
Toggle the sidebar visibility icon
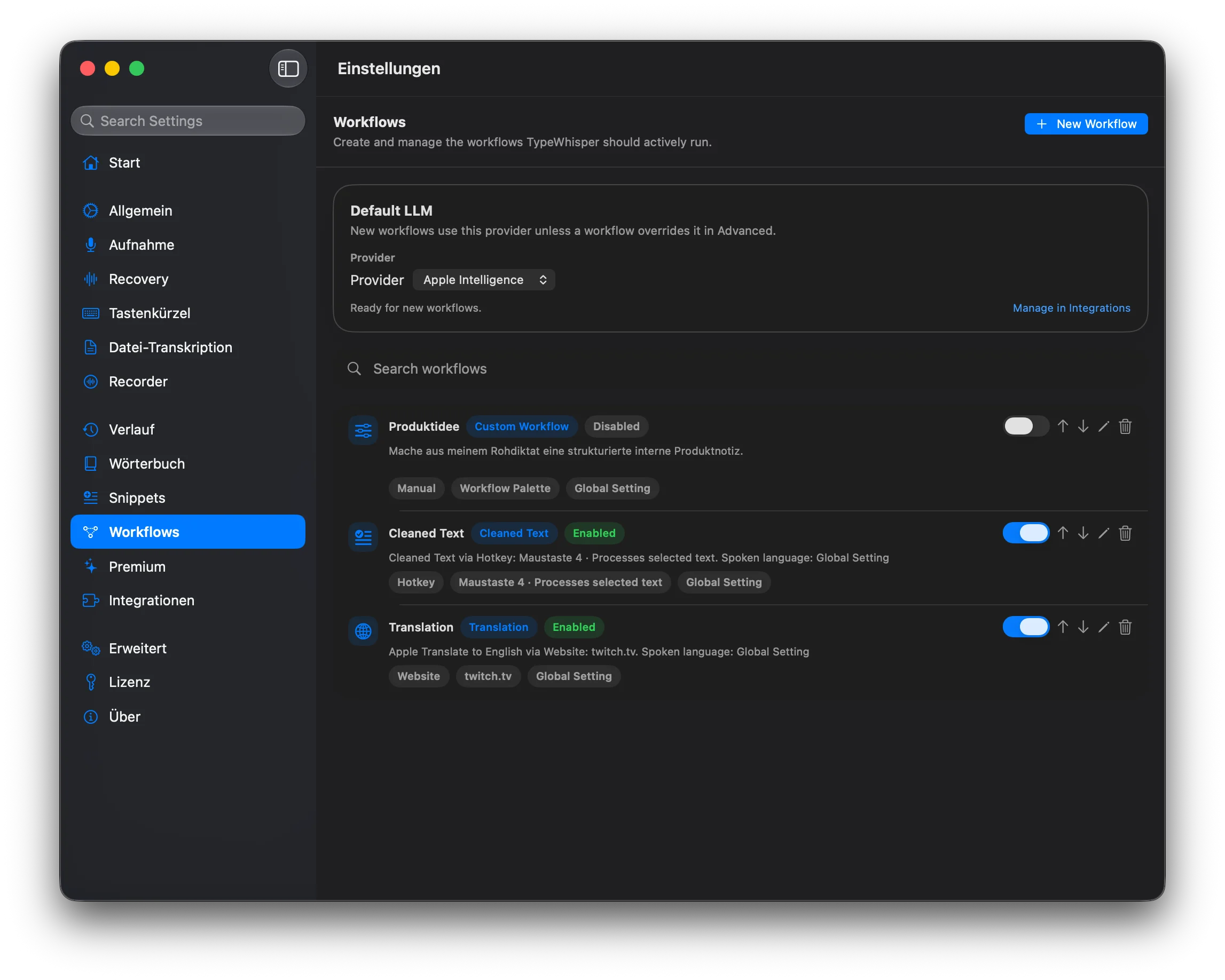pos(288,69)
